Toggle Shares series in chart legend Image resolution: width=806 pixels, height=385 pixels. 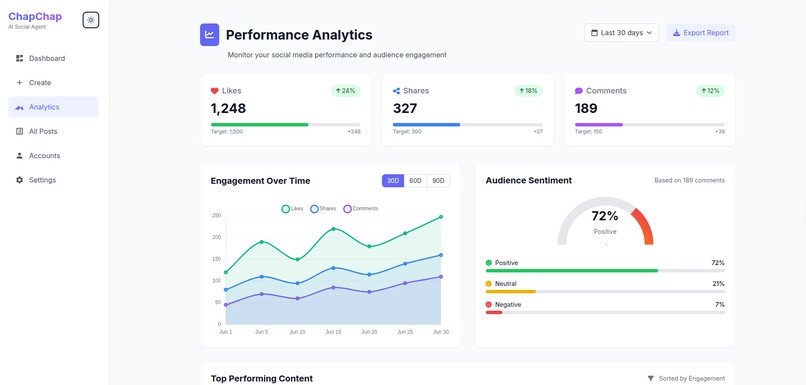[x=323, y=209]
